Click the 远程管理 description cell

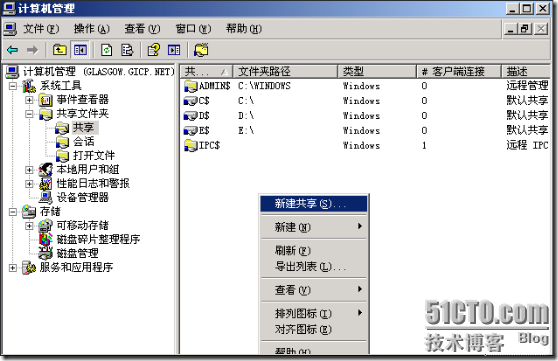pyautogui.click(x=527, y=86)
